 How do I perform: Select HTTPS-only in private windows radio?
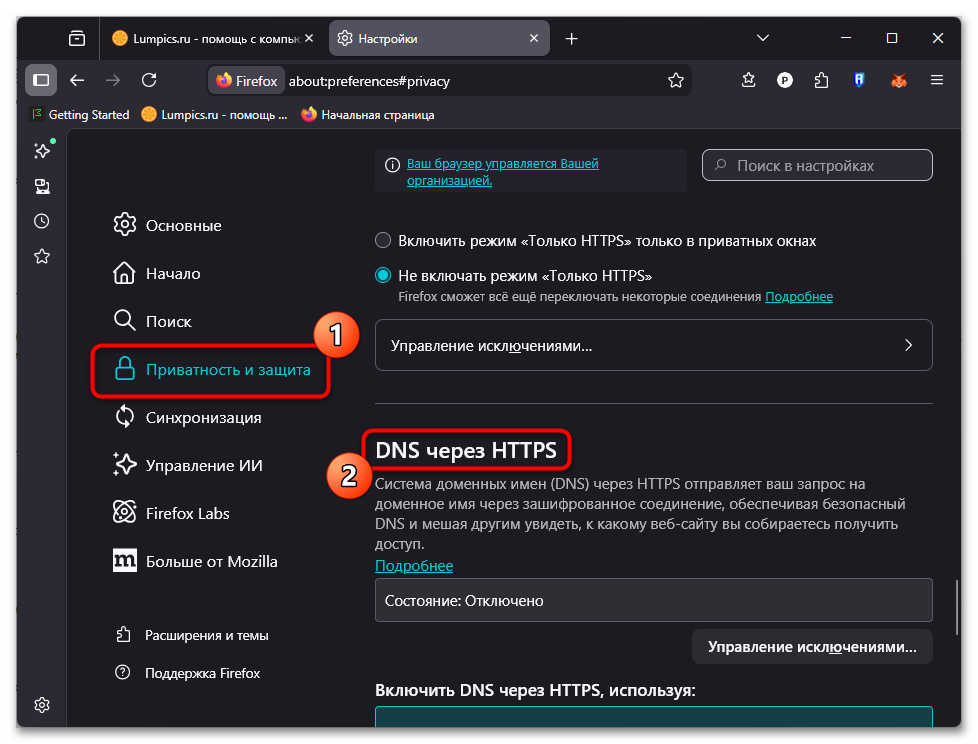click(383, 240)
